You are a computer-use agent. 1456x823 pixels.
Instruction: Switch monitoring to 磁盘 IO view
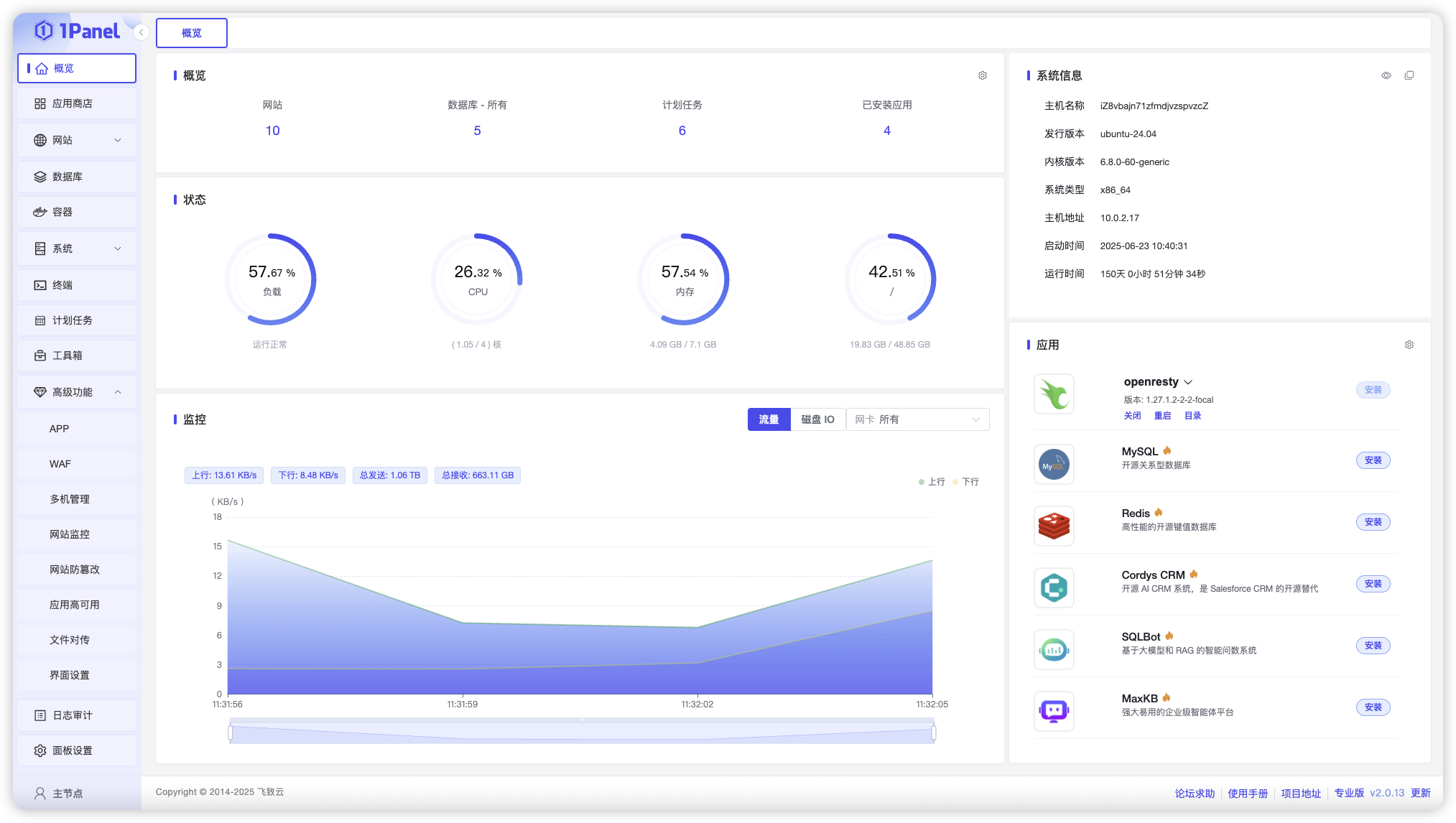(x=818, y=419)
